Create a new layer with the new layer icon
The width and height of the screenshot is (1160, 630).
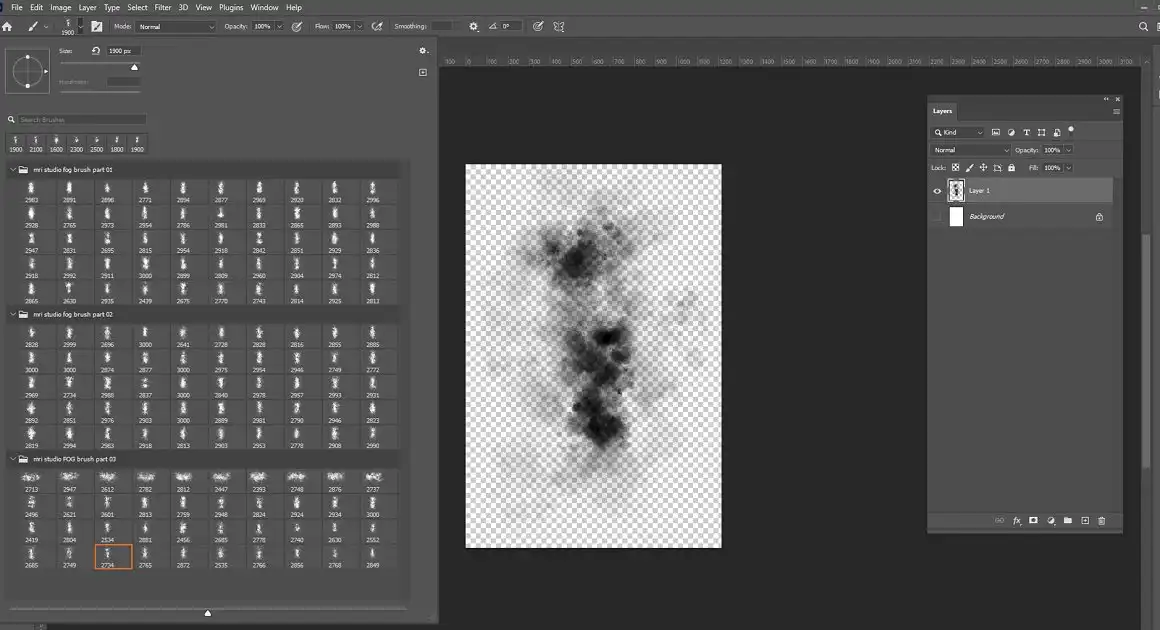(x=1084, y=521)
